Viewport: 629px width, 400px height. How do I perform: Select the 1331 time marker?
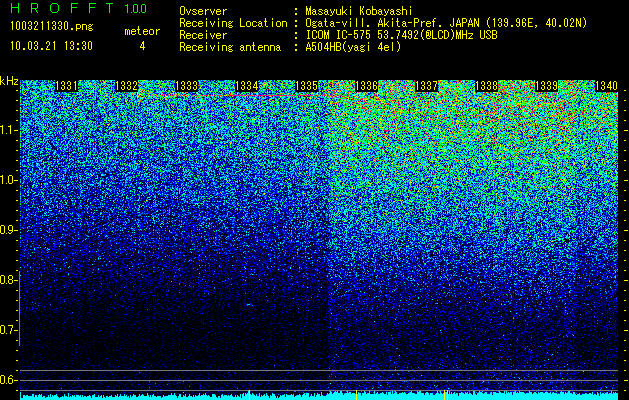[x=66, y=86]
